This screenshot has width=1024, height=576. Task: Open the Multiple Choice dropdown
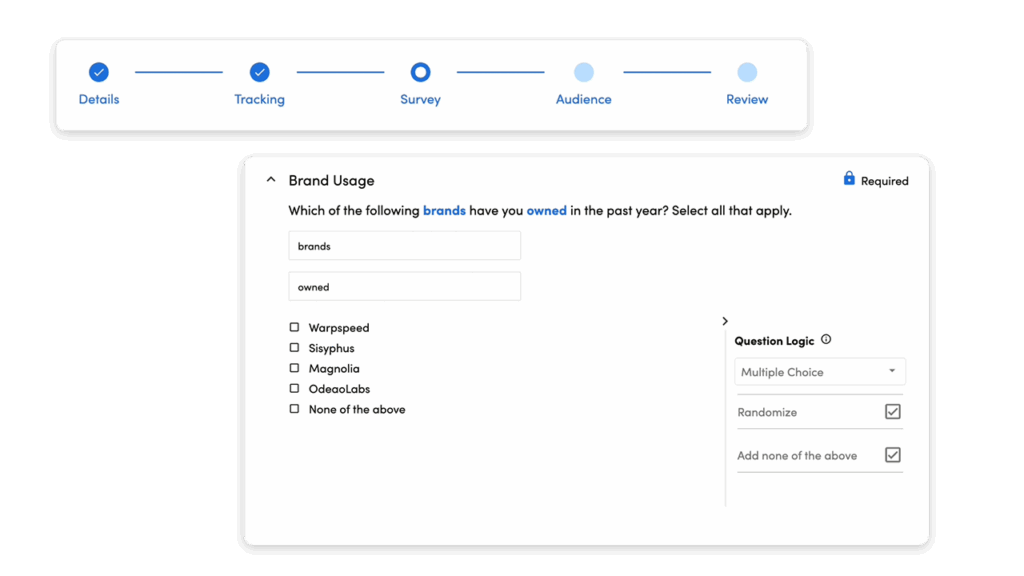820,372
